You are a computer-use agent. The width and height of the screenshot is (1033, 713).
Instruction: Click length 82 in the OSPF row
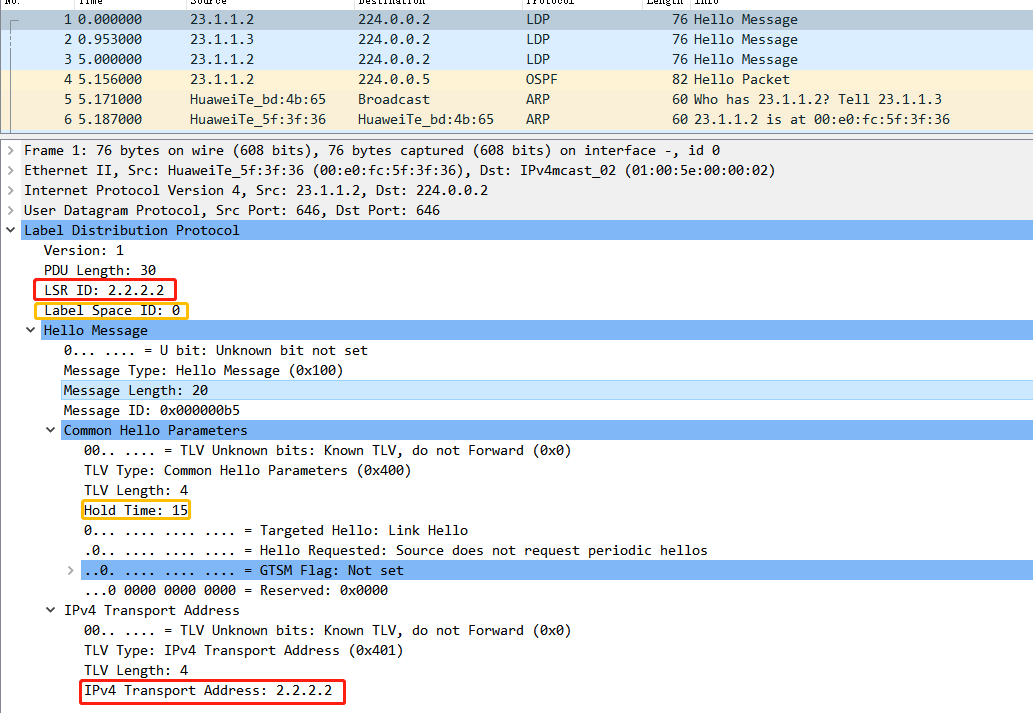[x=680, y=79]
